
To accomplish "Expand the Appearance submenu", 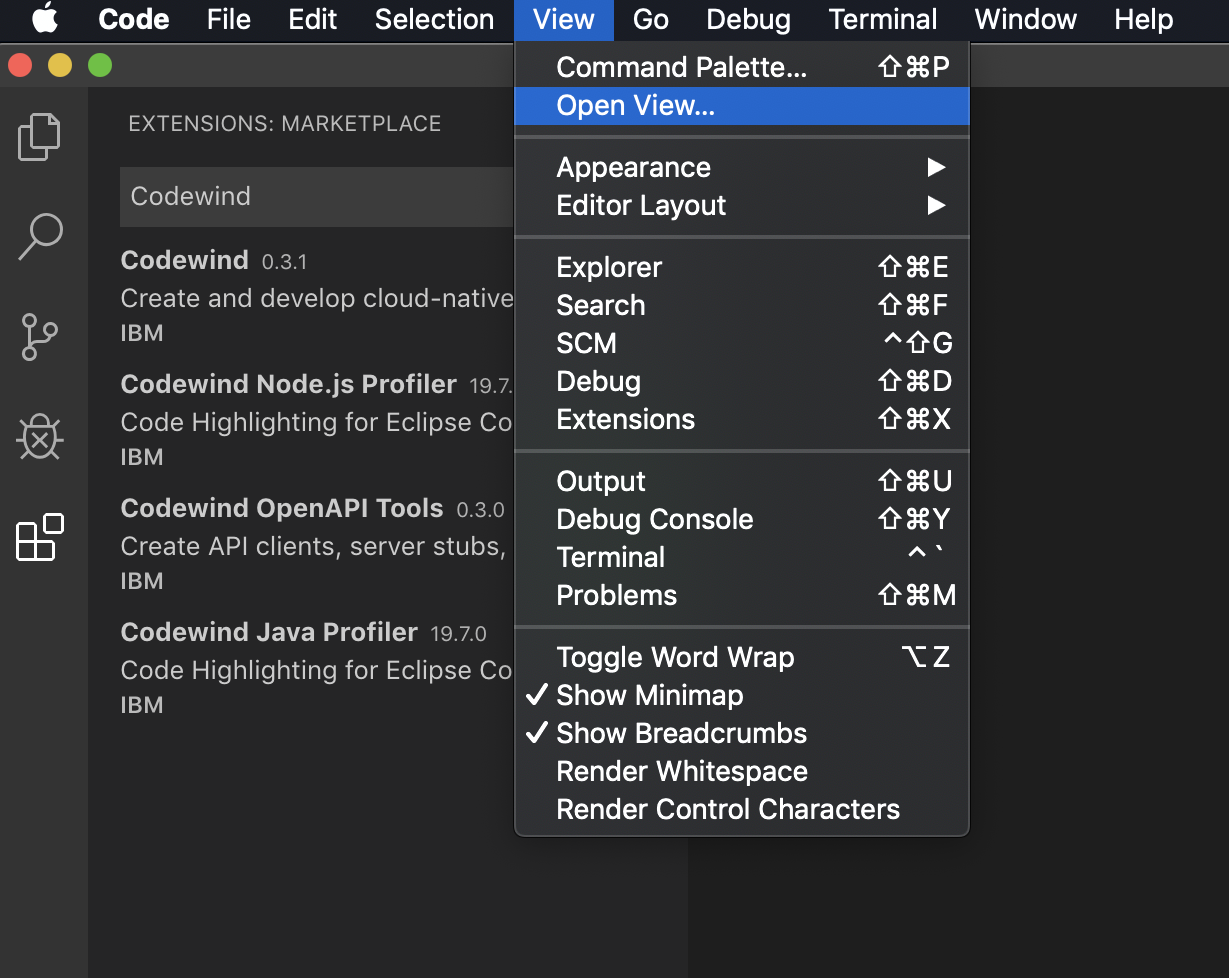I will (x=741, y=167).
